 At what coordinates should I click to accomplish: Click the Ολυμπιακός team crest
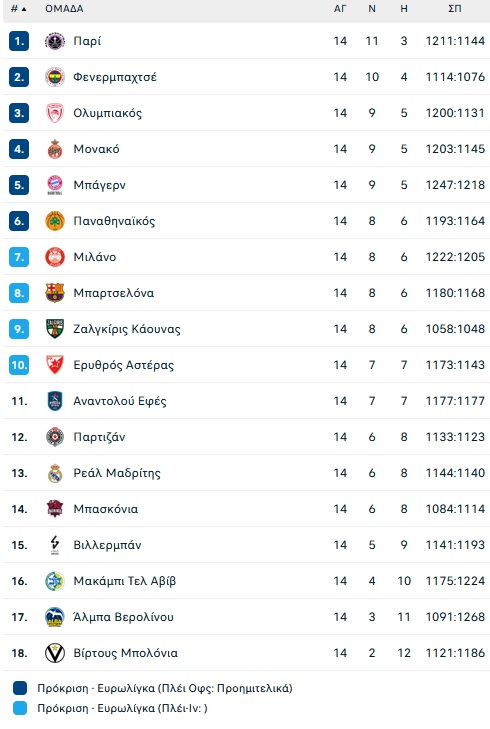click(55, 113)
